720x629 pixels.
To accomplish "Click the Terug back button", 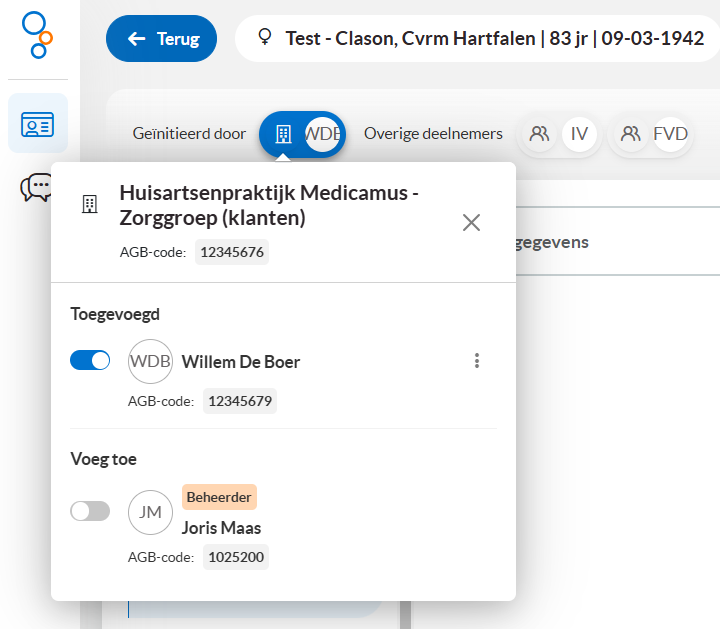I will pos(161,39).
